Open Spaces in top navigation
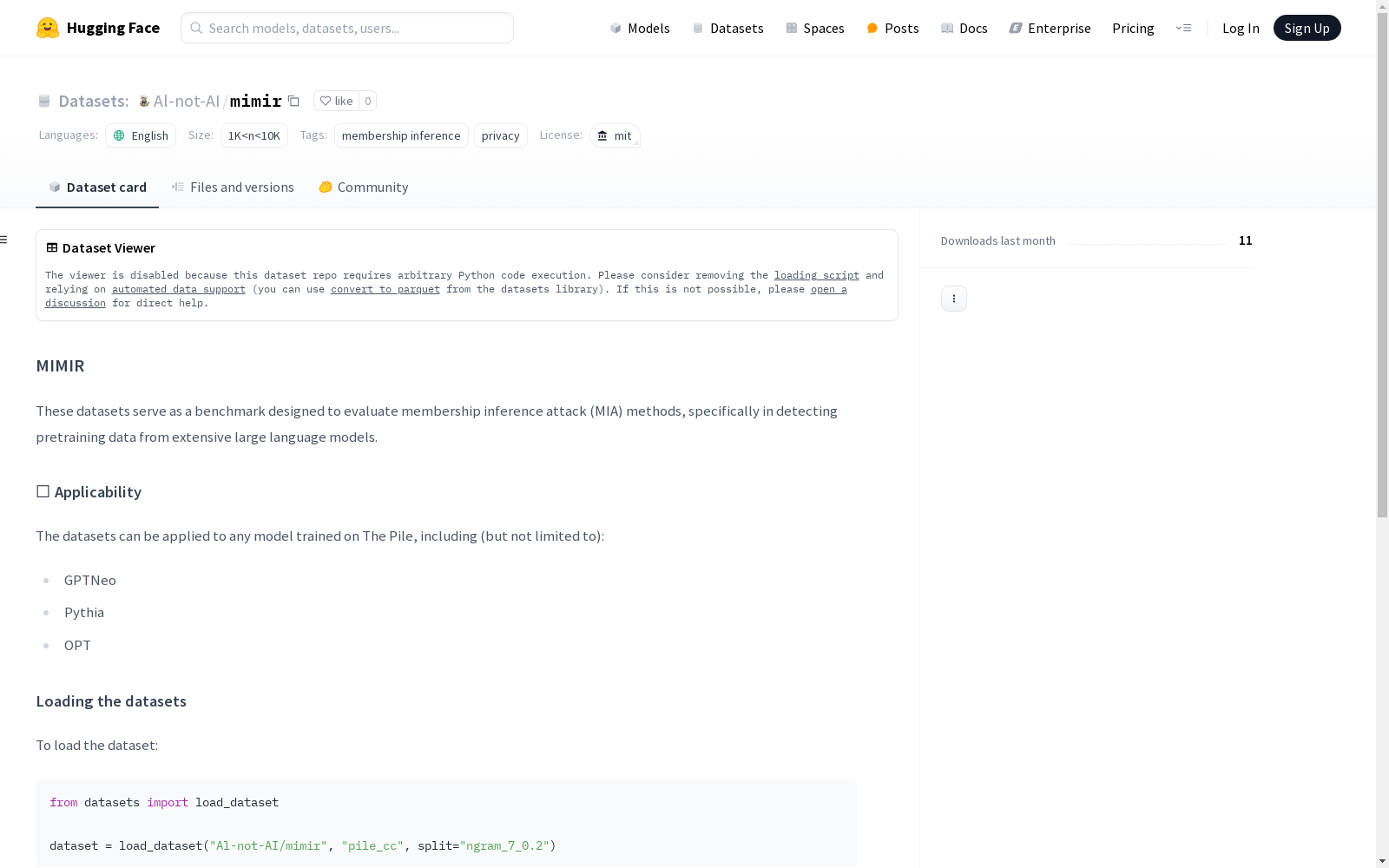 815,28
